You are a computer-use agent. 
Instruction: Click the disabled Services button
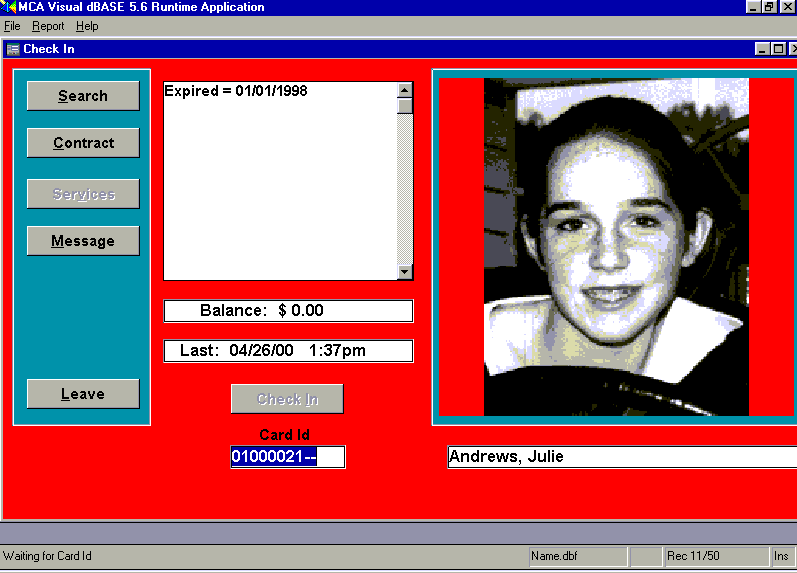83,194
